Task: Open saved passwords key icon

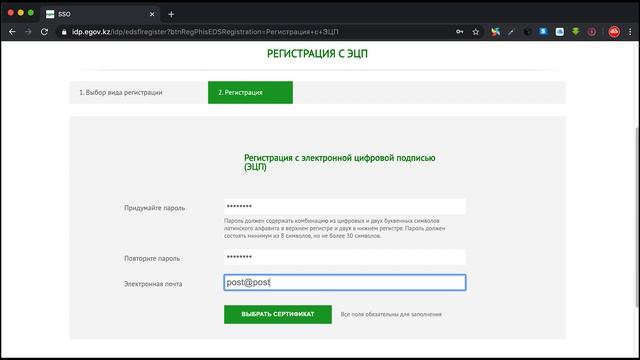Action: pos(460,31)
